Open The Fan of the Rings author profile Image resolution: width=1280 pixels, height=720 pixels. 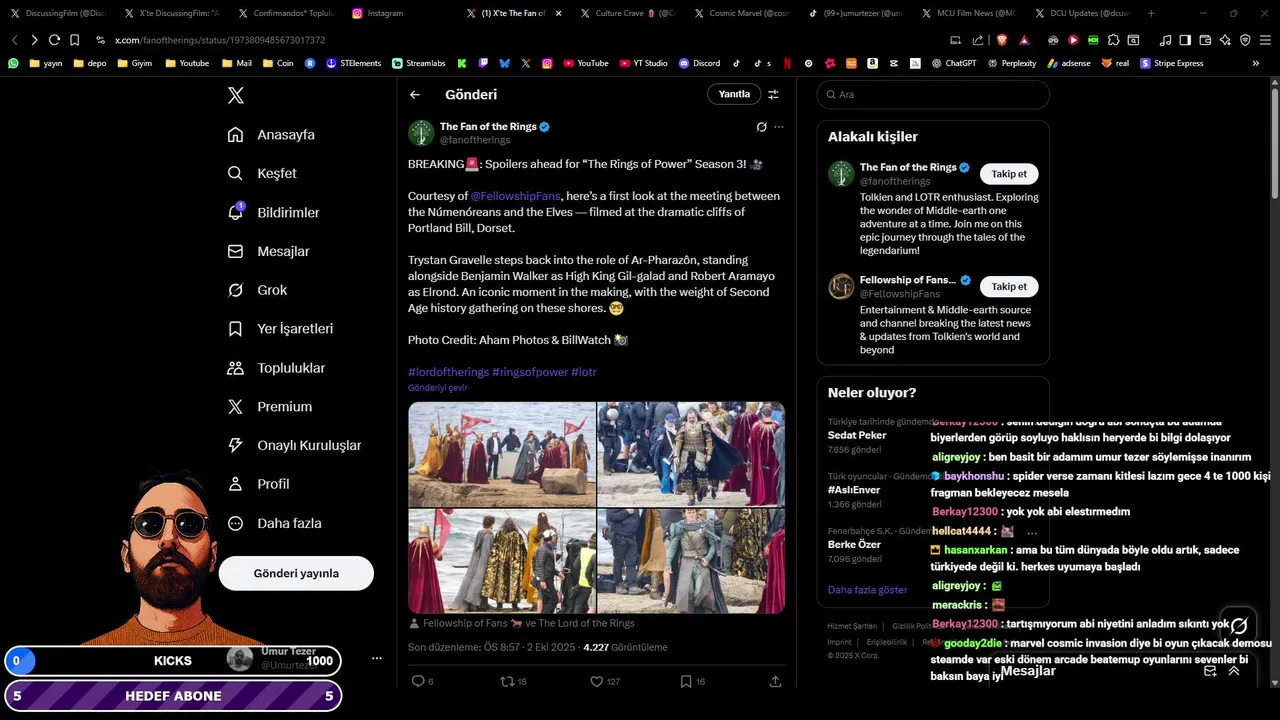[x=488, y=127]
